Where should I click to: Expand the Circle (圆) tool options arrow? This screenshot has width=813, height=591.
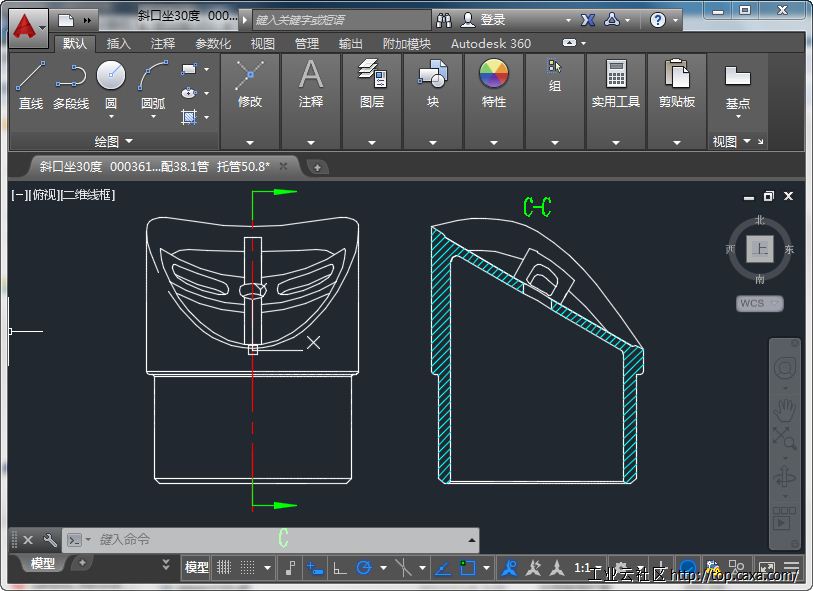[111, 118]
